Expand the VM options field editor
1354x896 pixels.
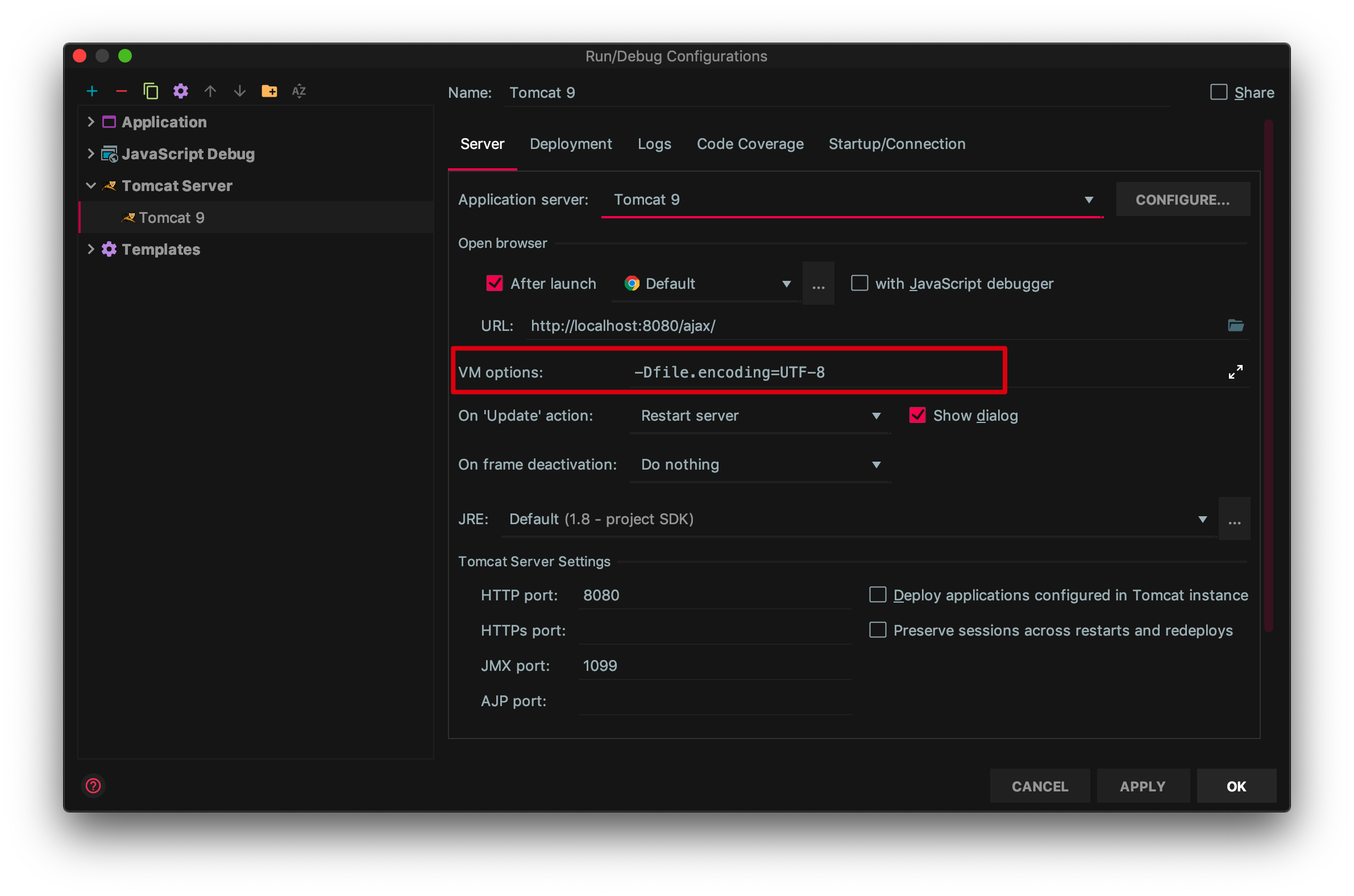point(1235,372)
